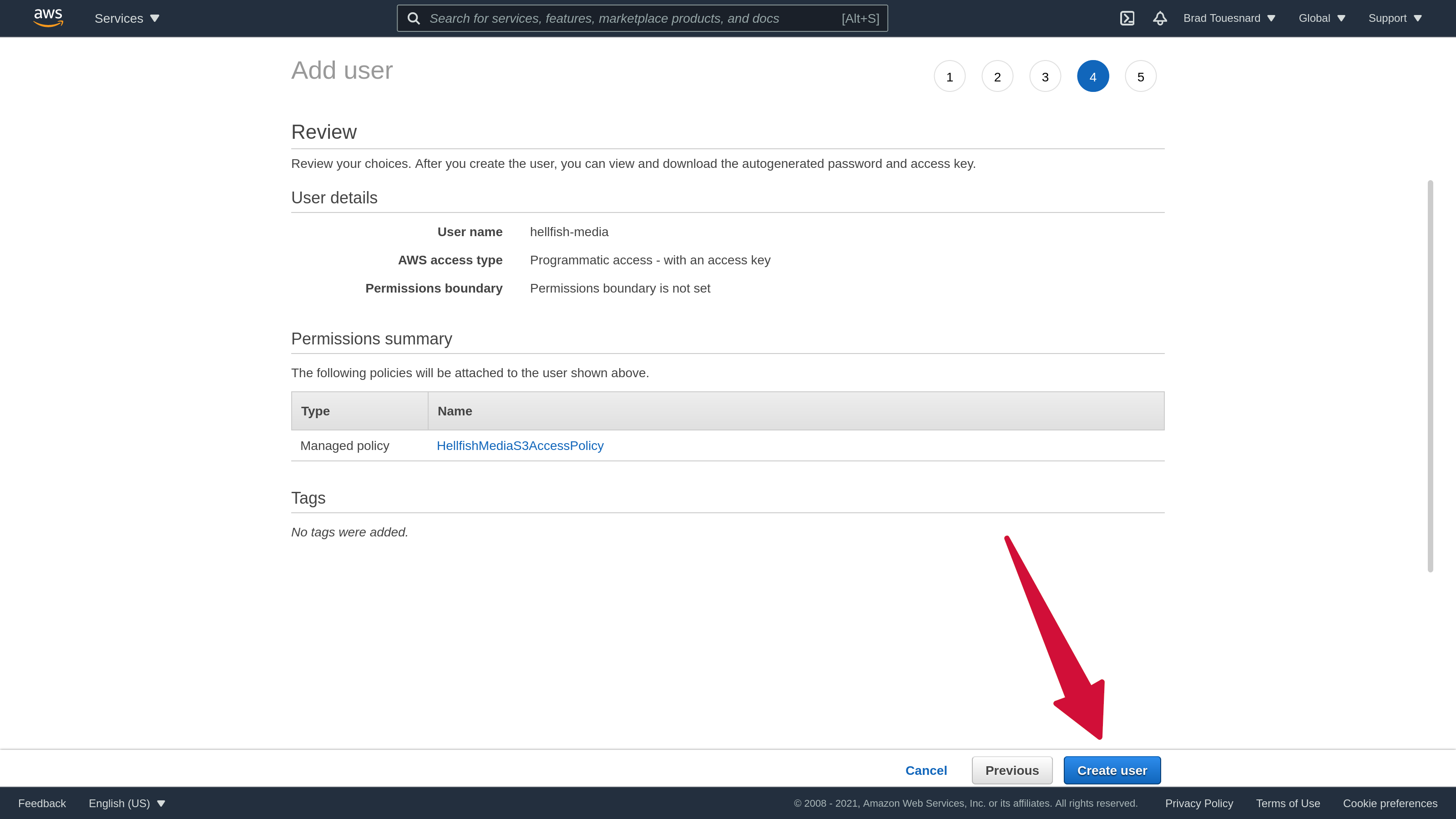This screenshot has height=819, width=1456.
Task: Click the Previous button
Action: [1012, 770]
